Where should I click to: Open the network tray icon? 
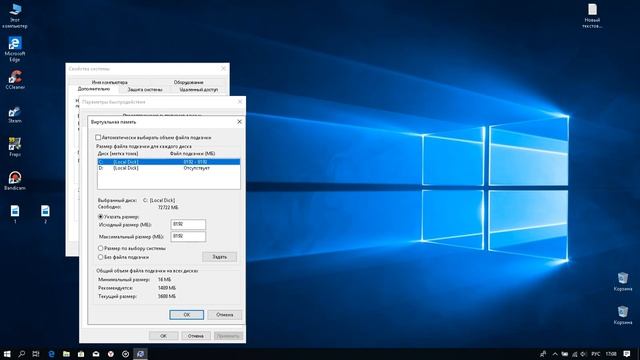[x=575, y=354]
